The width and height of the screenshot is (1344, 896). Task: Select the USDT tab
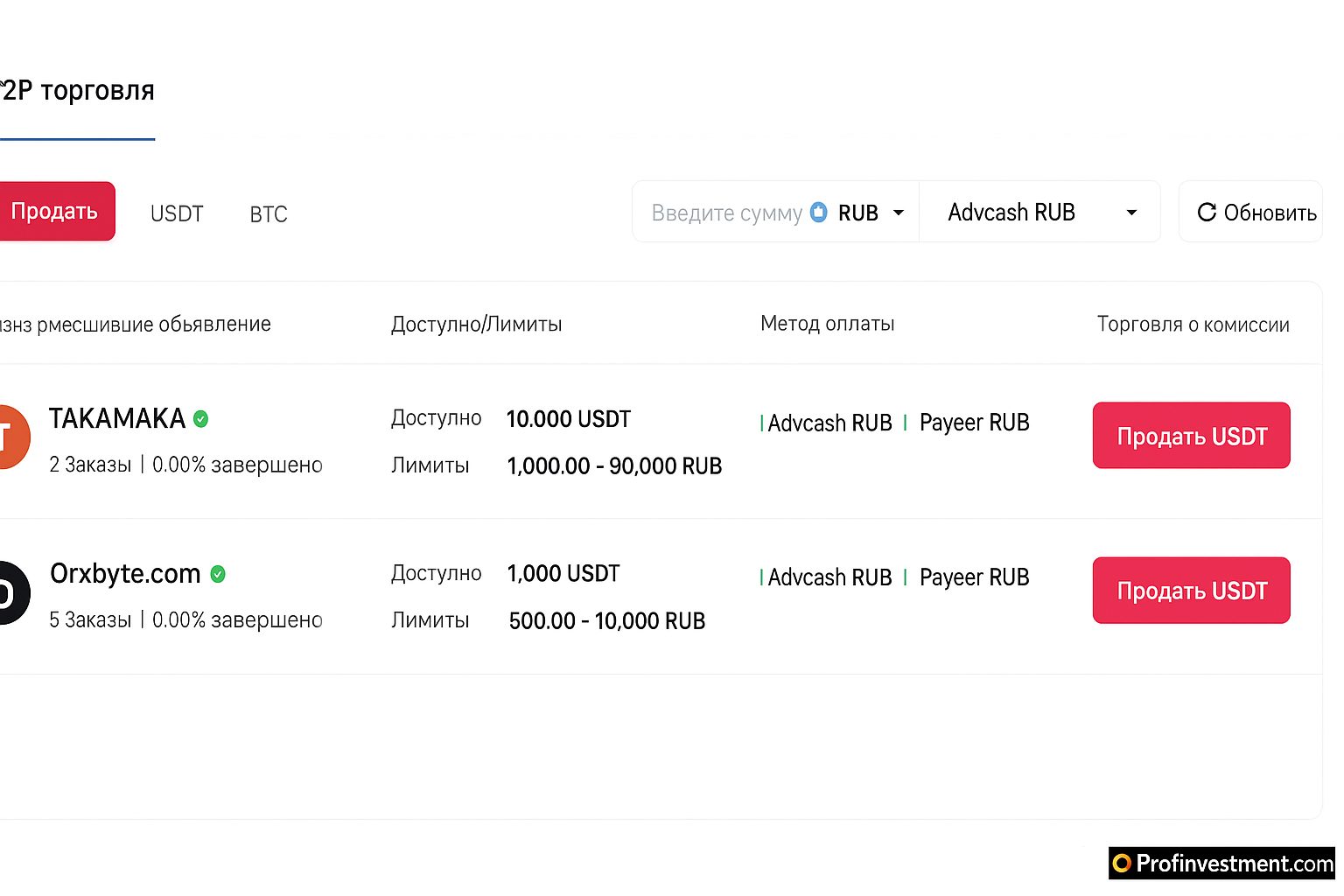[177, 213]
